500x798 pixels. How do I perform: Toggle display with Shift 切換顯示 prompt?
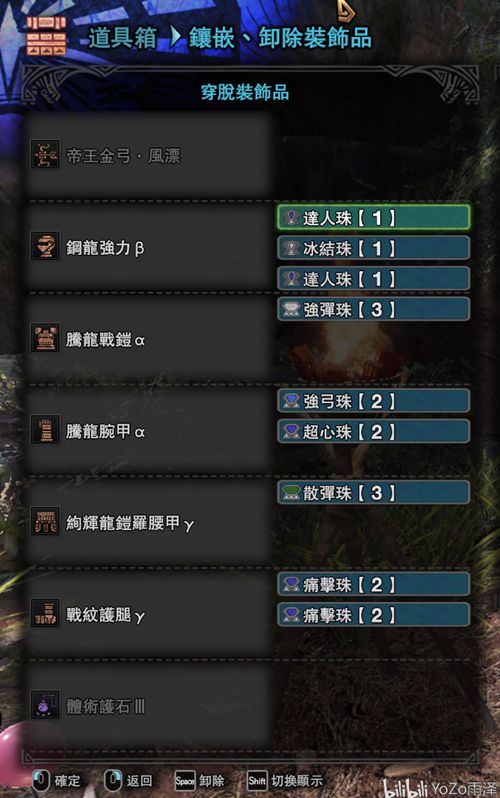click(x=285, y=781)
